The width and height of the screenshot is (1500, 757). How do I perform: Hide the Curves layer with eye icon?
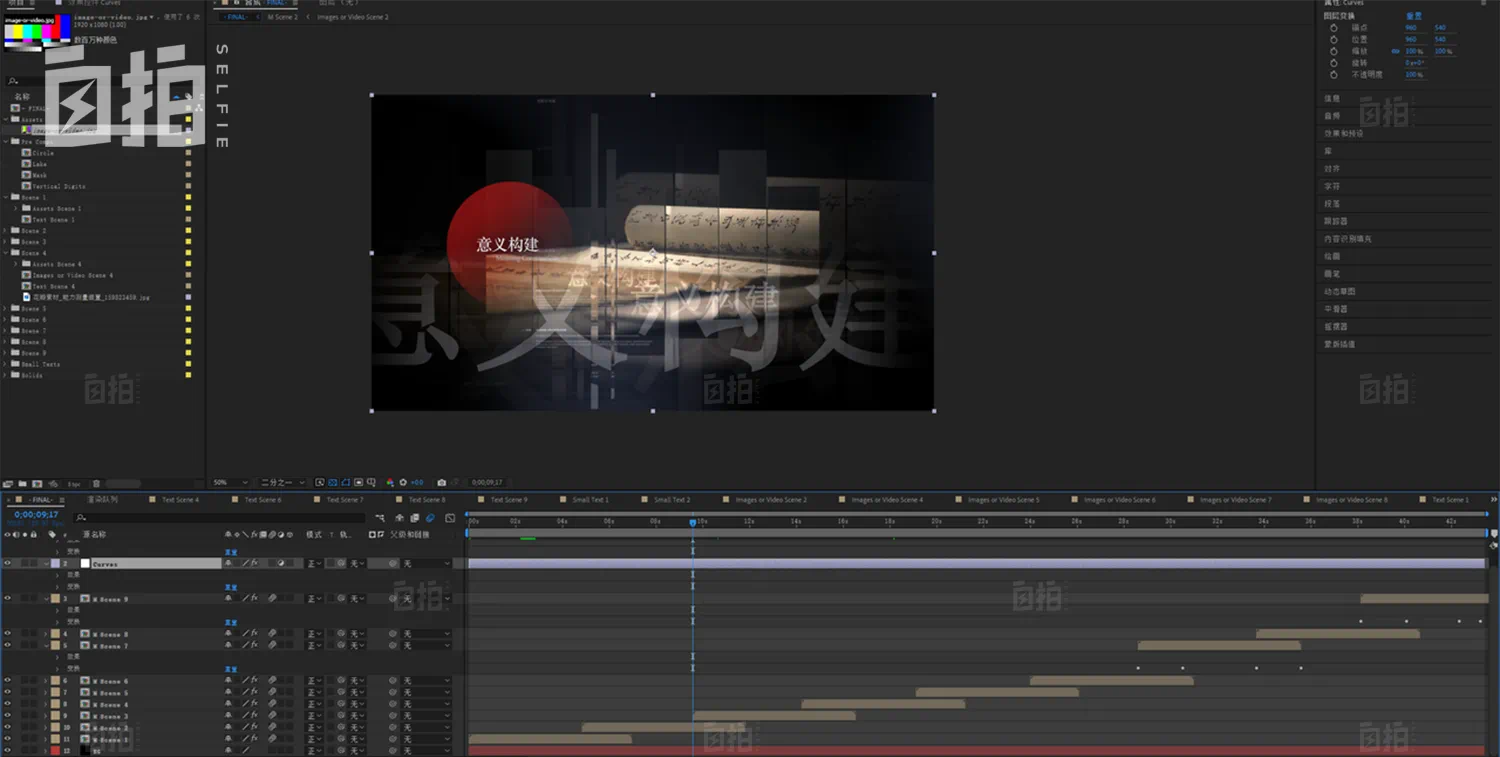pos(7,564)
